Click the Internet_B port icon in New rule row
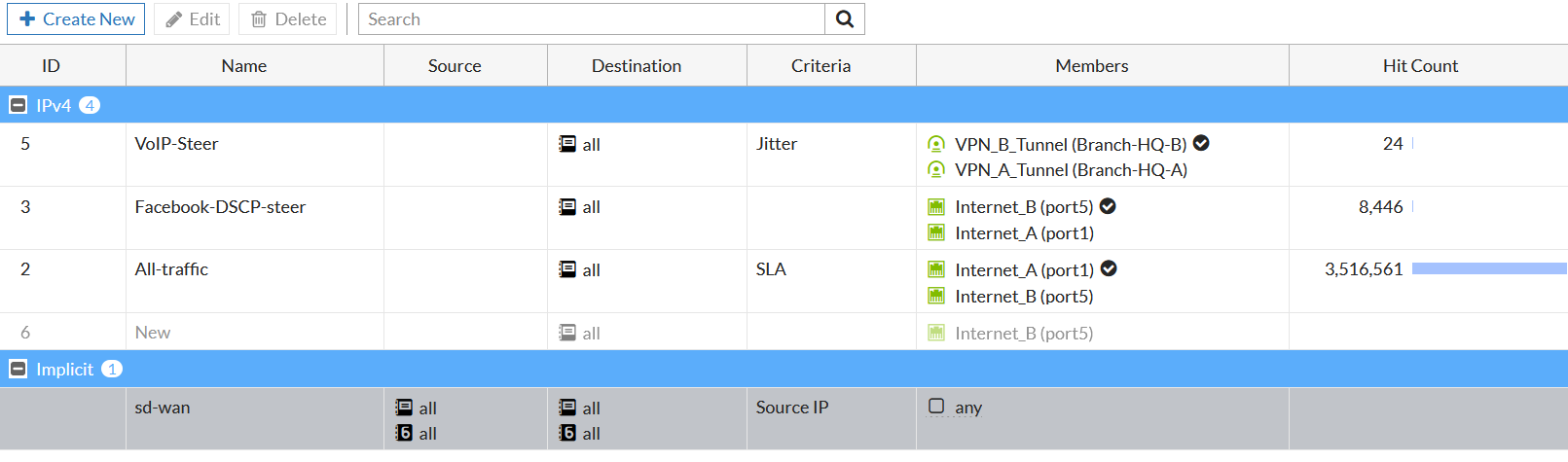The width and height of the screenshot is (1568, 462). click(936, 333)
